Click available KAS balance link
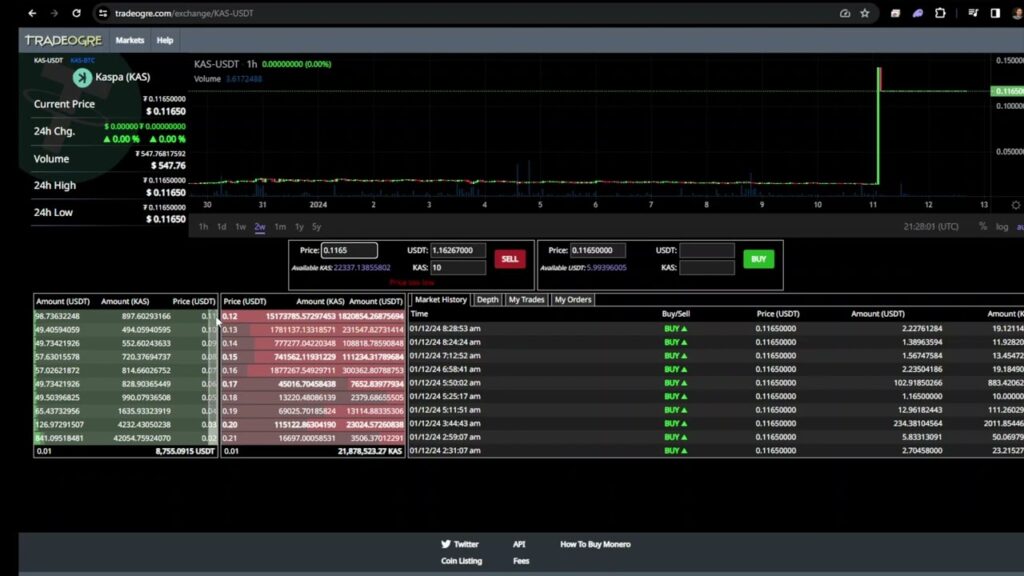Image resolution: width=1024 pixels, height=576 pixels. [x=362, y=268]
